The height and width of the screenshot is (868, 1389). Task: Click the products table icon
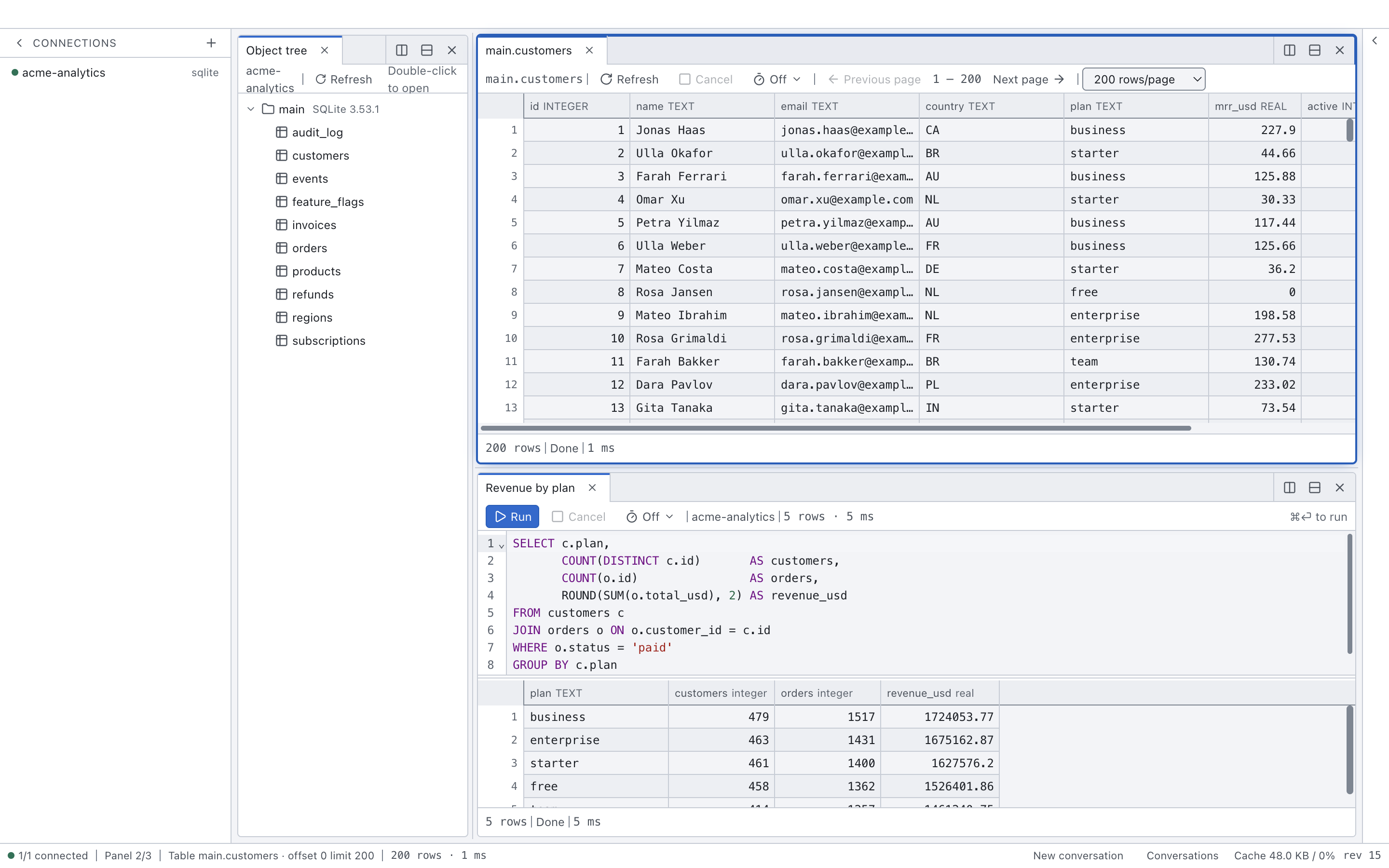click(x=282, y=271)
